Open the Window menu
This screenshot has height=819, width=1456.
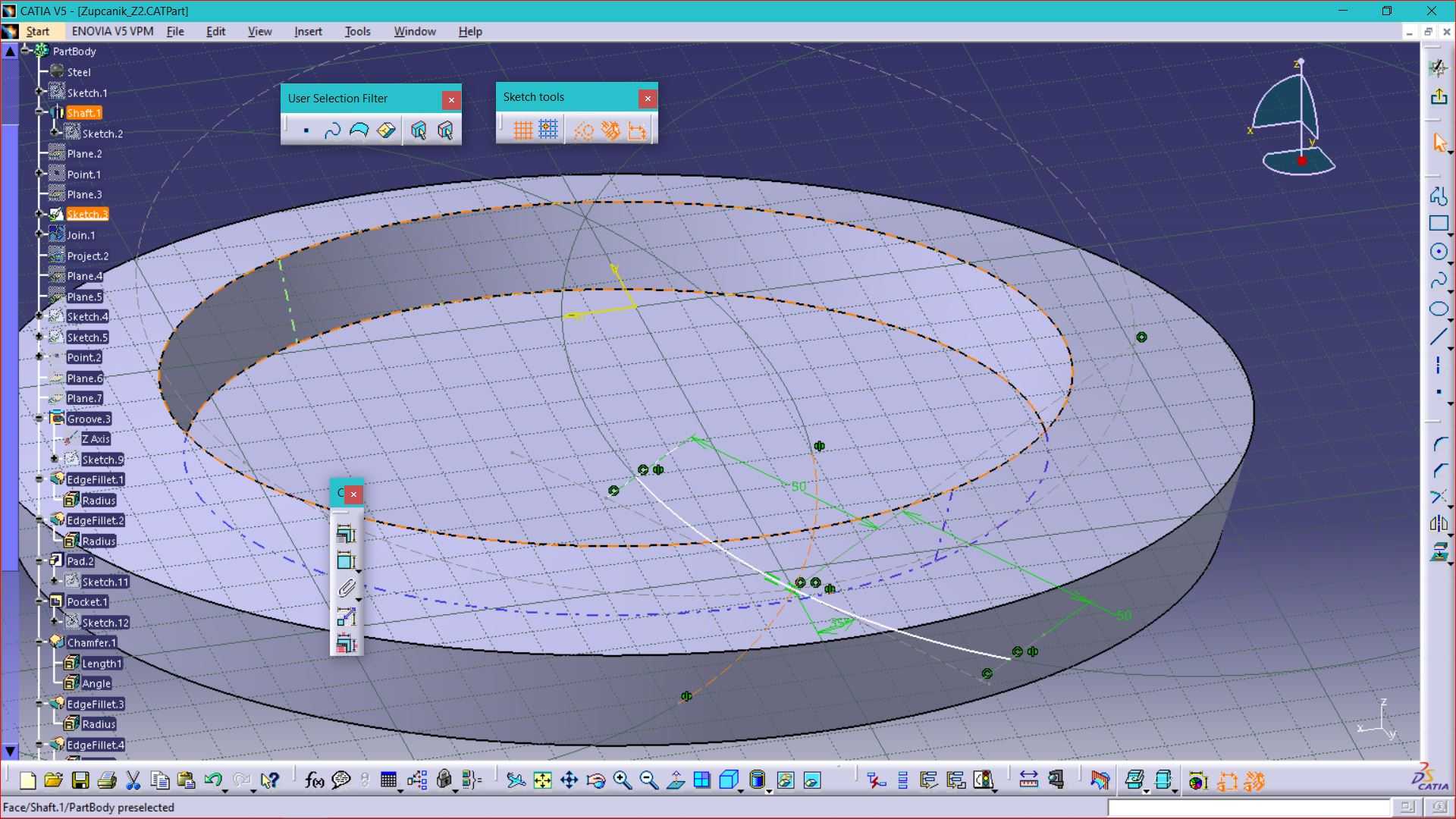[x=415, y=31]
